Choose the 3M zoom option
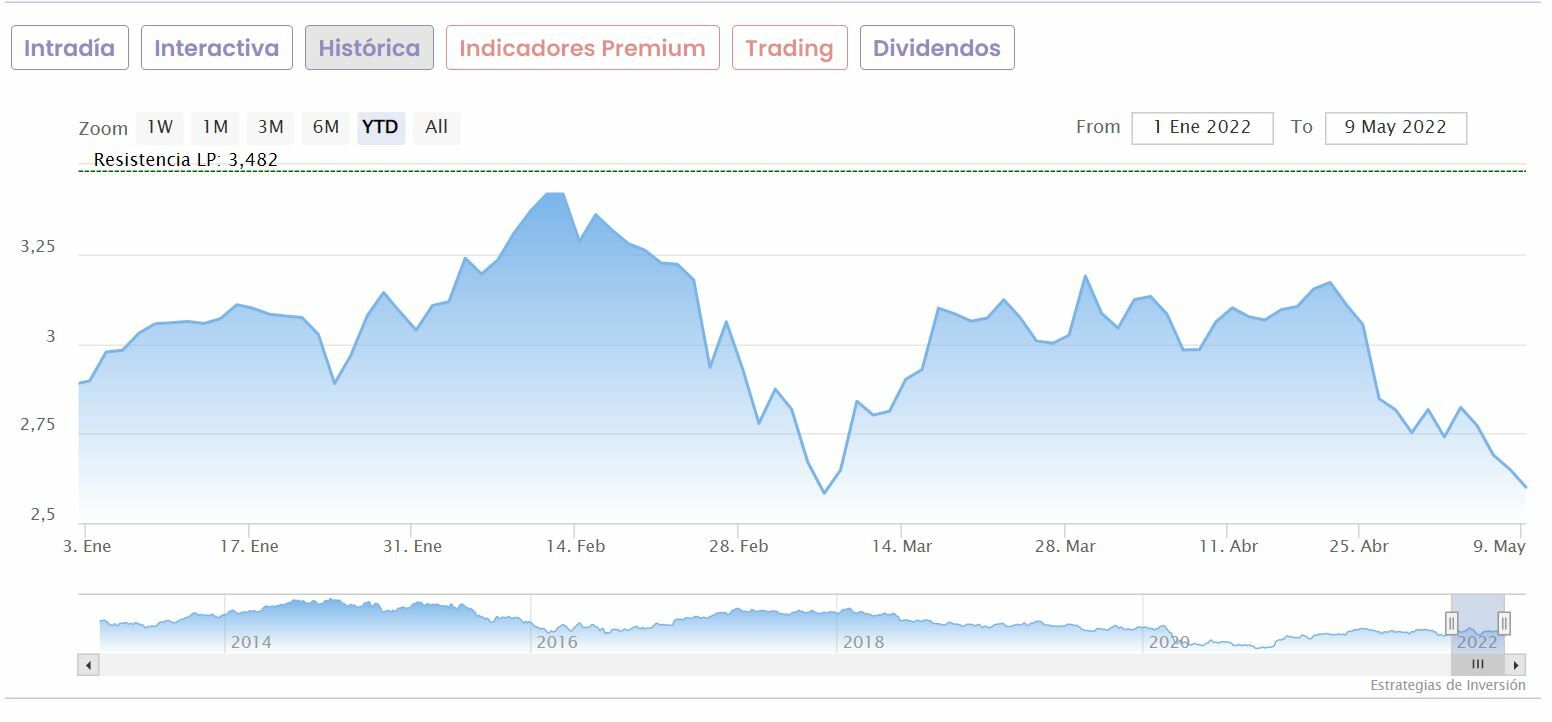Screen dimensions: 1552x722 270,127
